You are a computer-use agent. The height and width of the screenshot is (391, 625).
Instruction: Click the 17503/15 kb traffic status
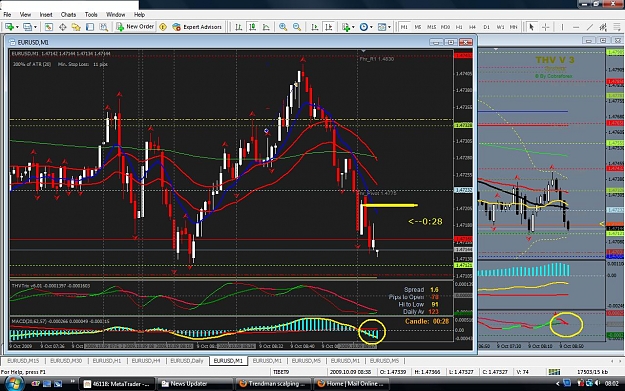[x=593, y=371]
